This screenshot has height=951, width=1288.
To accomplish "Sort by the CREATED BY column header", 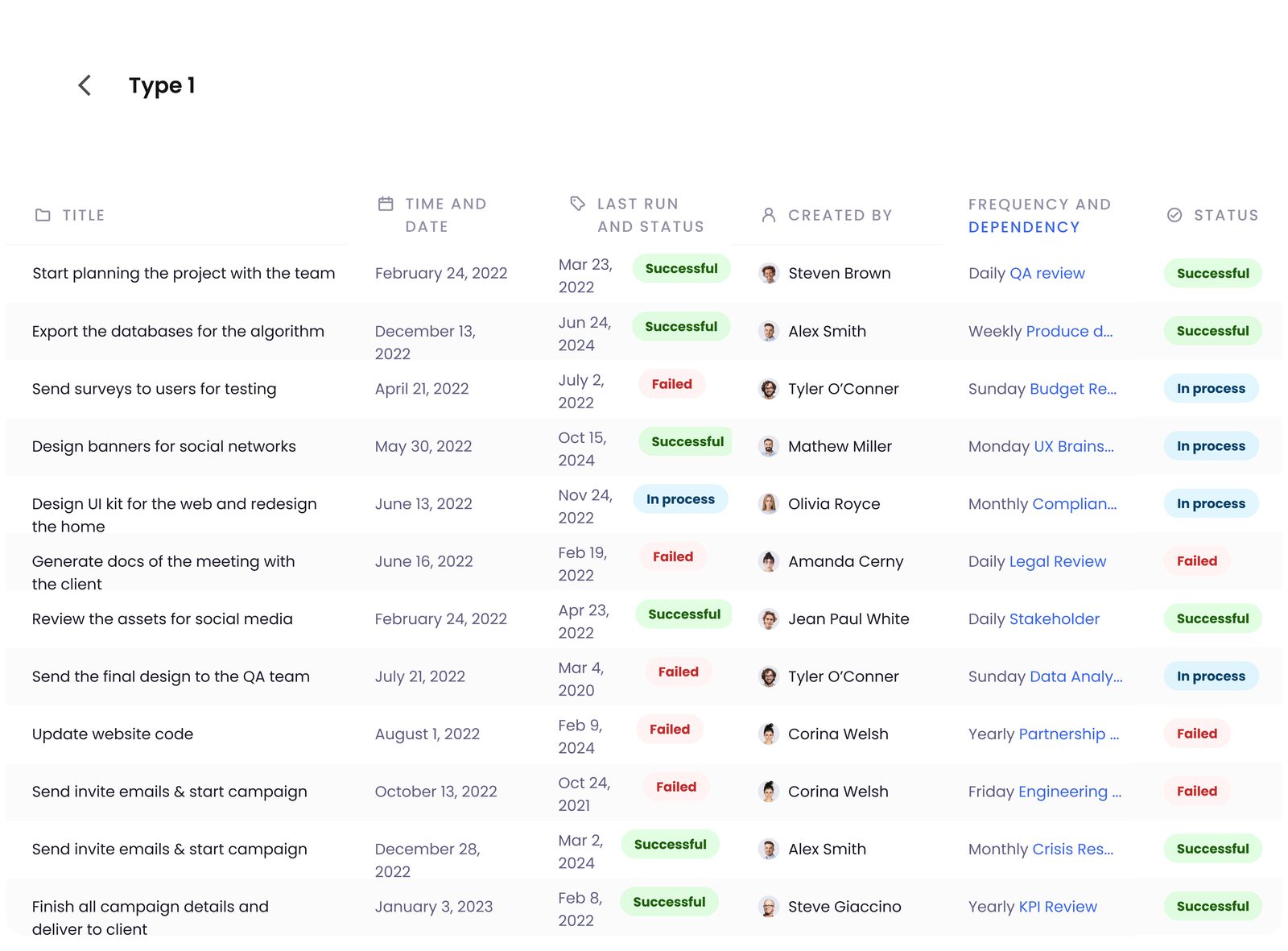I will pos(840,215).
